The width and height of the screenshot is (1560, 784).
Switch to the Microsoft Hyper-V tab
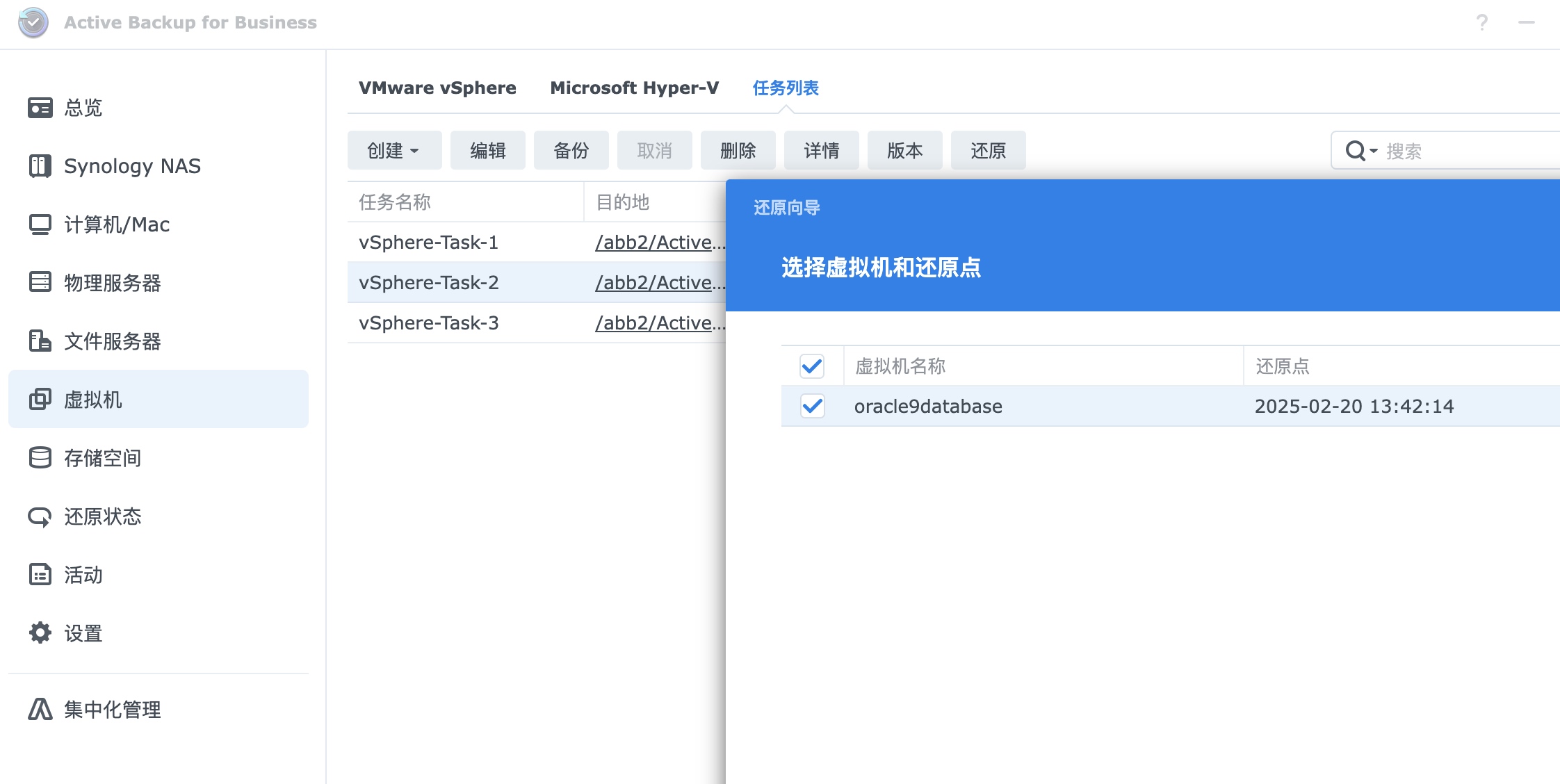click(x=634, y=88)
